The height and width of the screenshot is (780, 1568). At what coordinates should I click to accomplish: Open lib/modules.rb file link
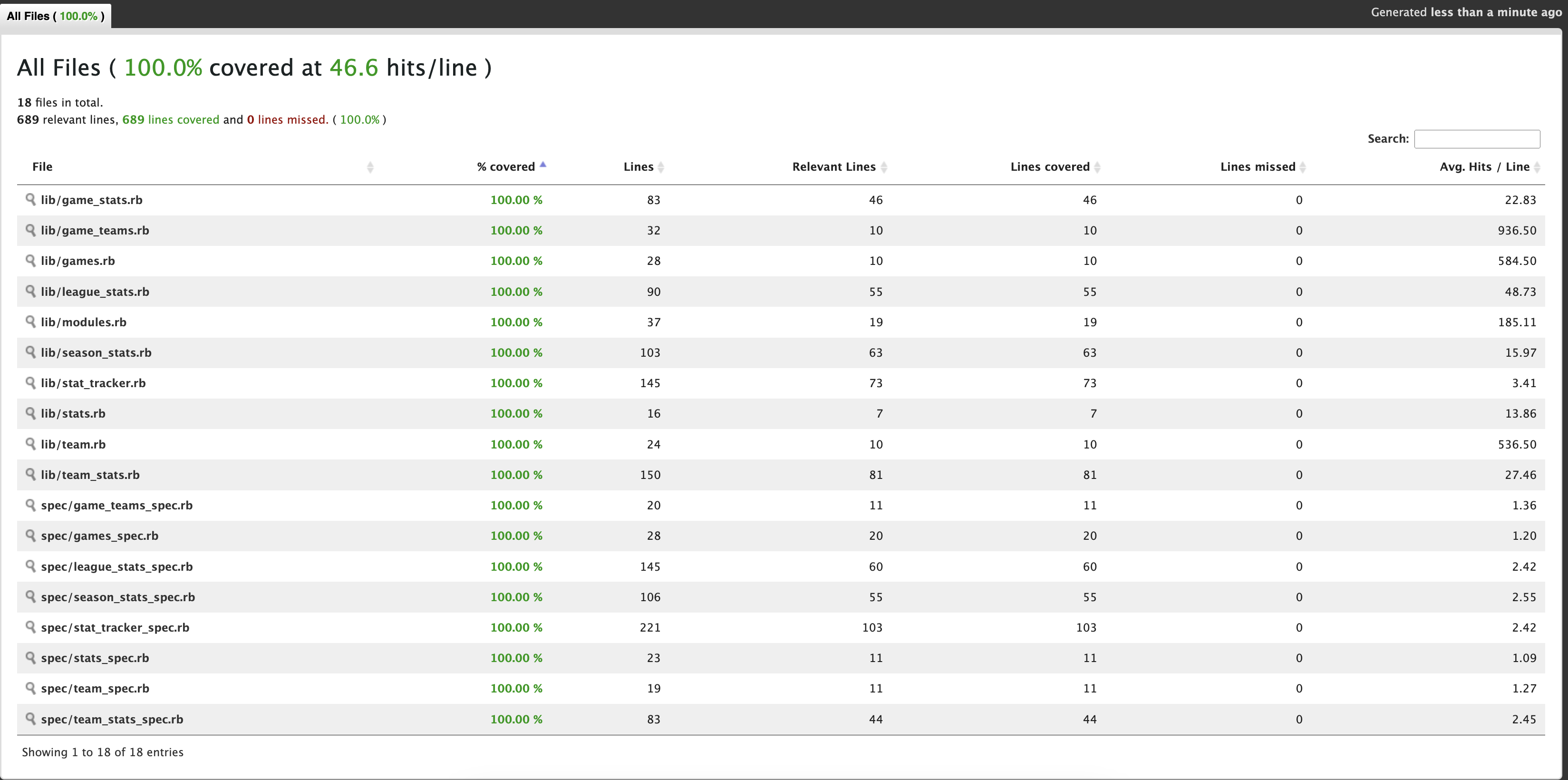(x=83, y=322)
